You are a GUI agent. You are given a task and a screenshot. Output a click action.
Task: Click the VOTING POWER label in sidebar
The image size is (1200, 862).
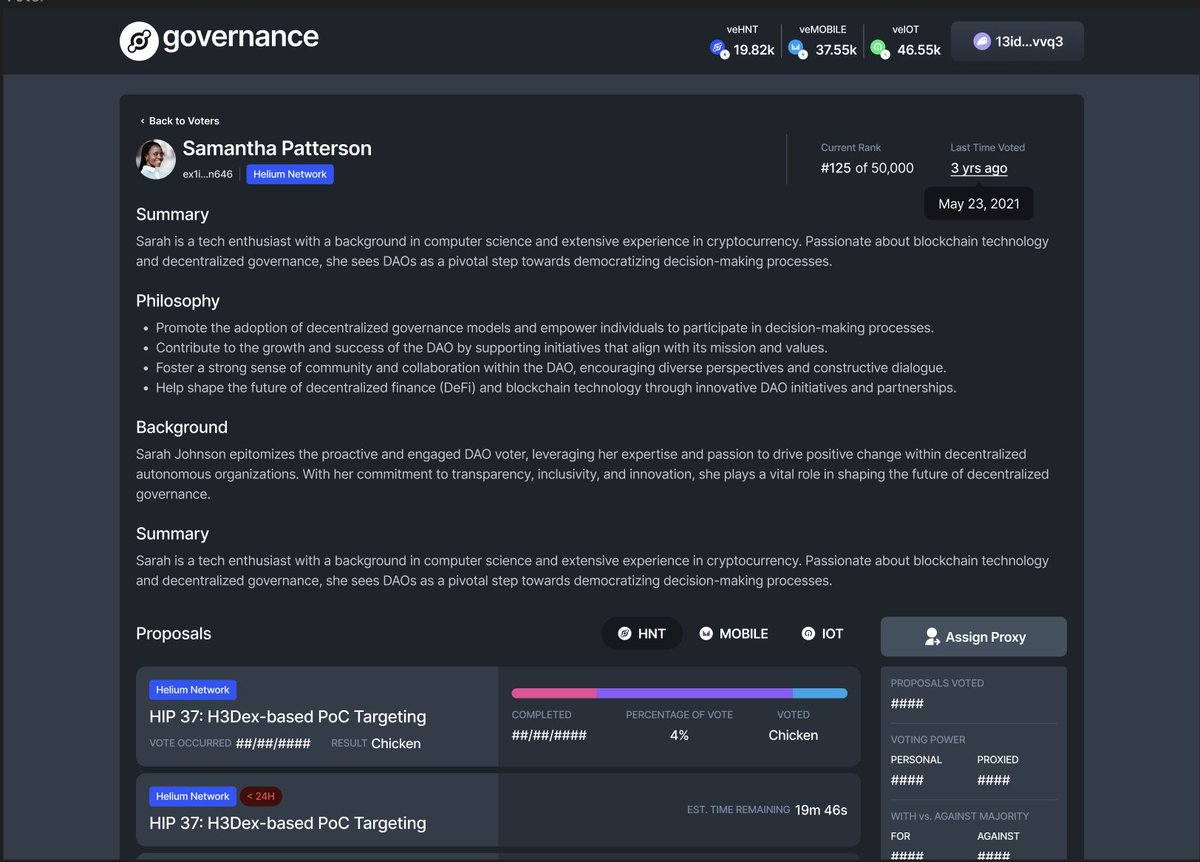tap(928, 740)
